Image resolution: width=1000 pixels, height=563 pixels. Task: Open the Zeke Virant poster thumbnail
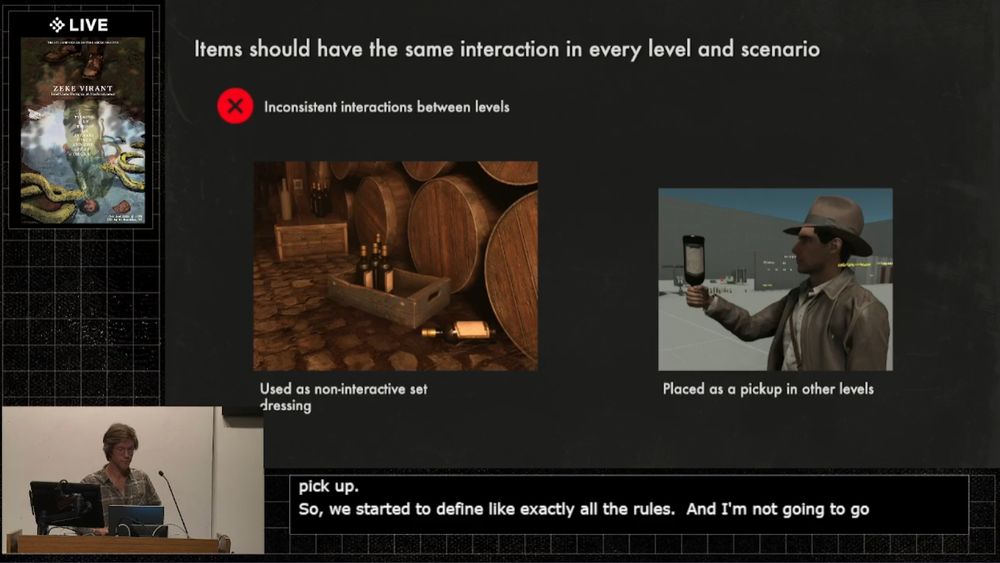coord(83,131)
